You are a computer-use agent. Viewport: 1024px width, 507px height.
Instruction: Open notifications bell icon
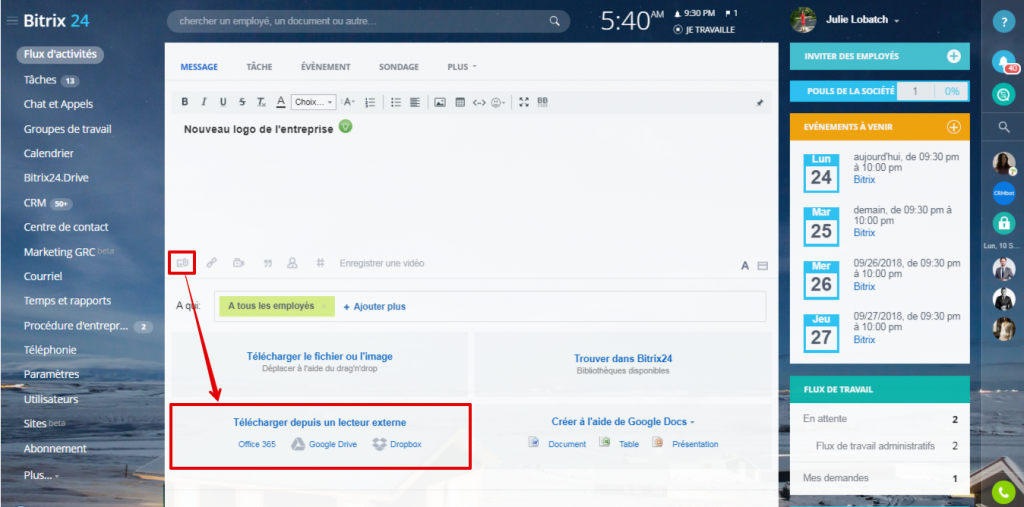(1004, 61)
